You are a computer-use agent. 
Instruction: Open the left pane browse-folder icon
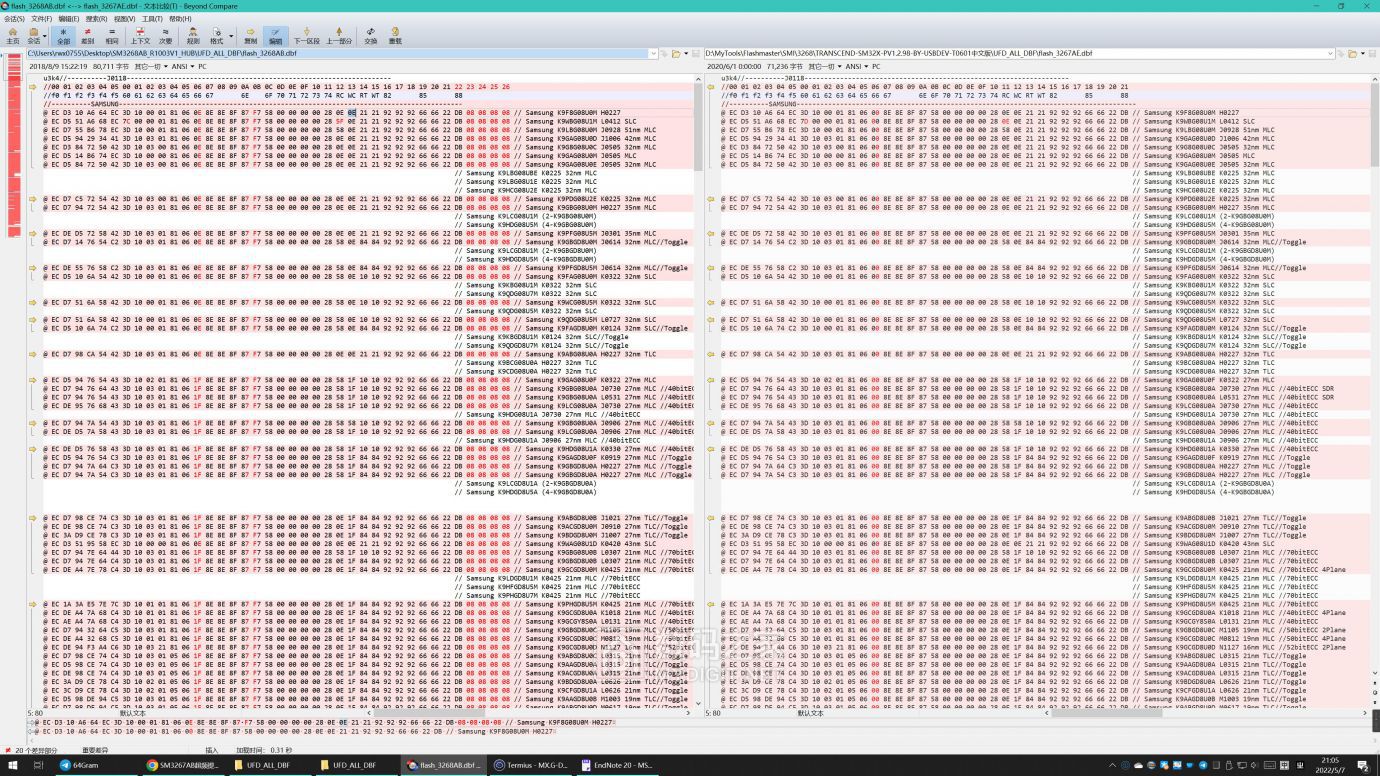[677, 53]
